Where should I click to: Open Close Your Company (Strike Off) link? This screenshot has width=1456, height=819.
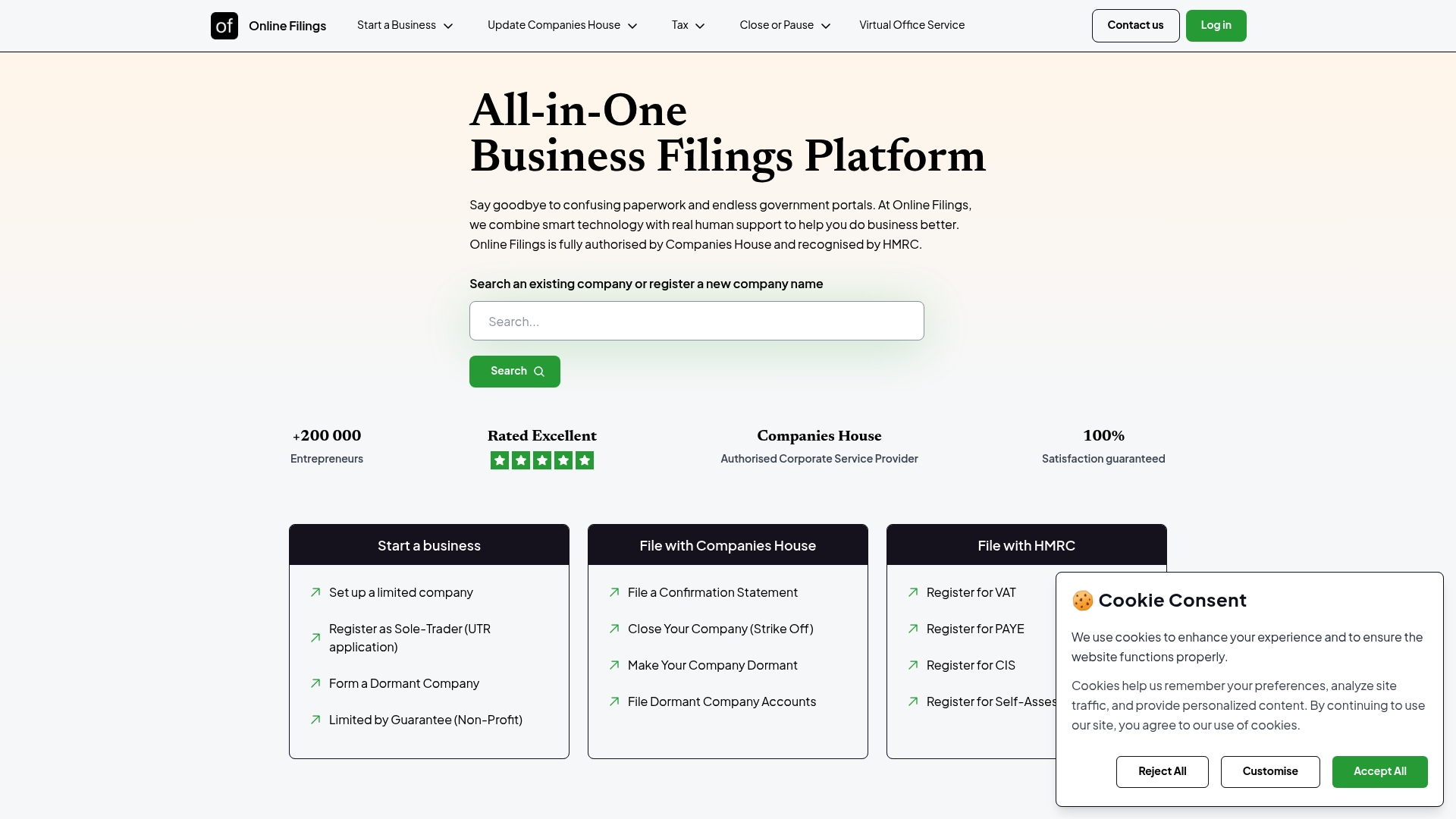pos(720,629)
